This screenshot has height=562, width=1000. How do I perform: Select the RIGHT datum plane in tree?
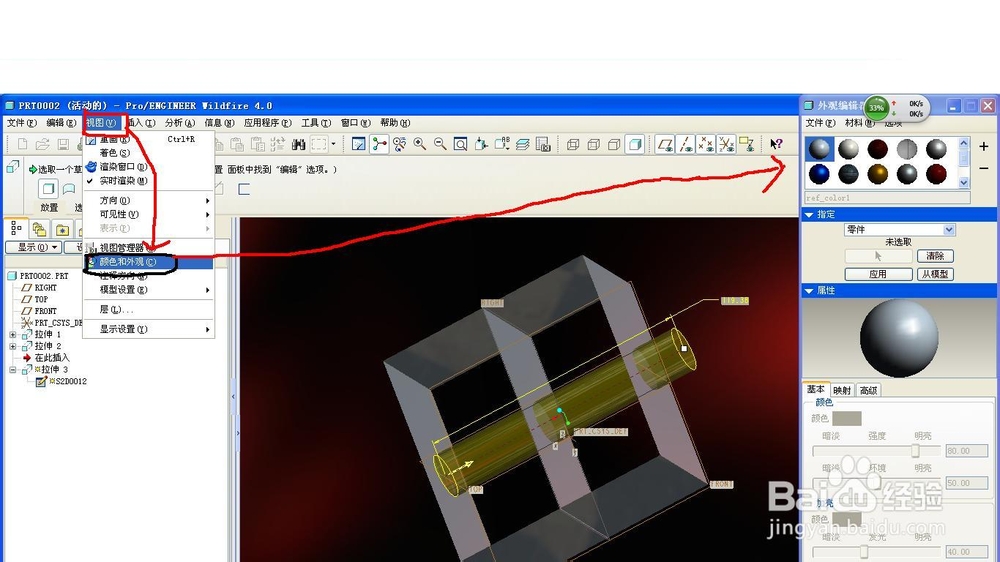[x=40, y=288]
